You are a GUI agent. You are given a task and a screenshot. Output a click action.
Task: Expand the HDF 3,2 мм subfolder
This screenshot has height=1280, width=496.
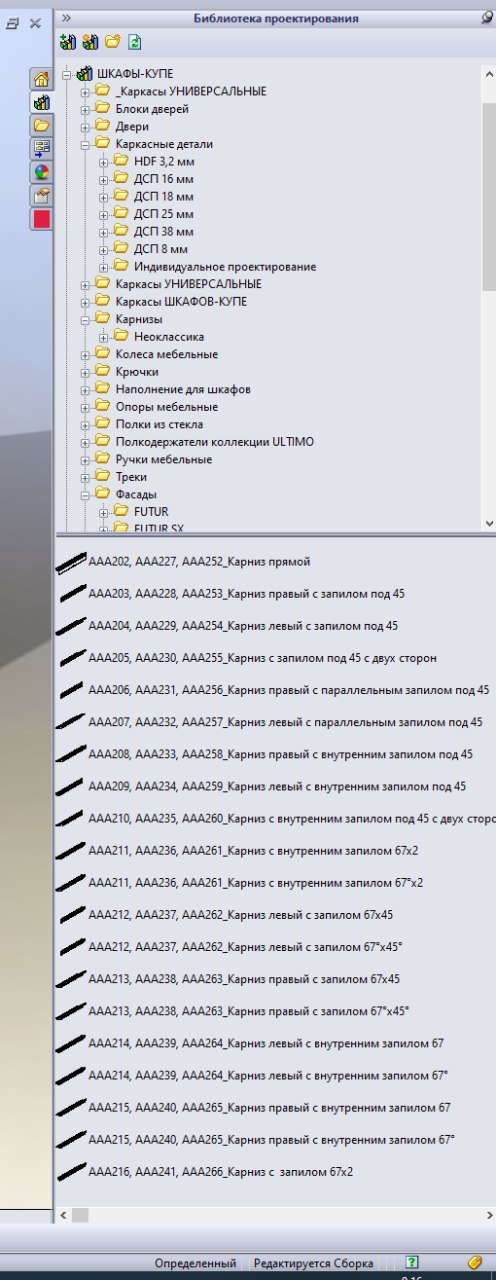[x=103, y=162]
